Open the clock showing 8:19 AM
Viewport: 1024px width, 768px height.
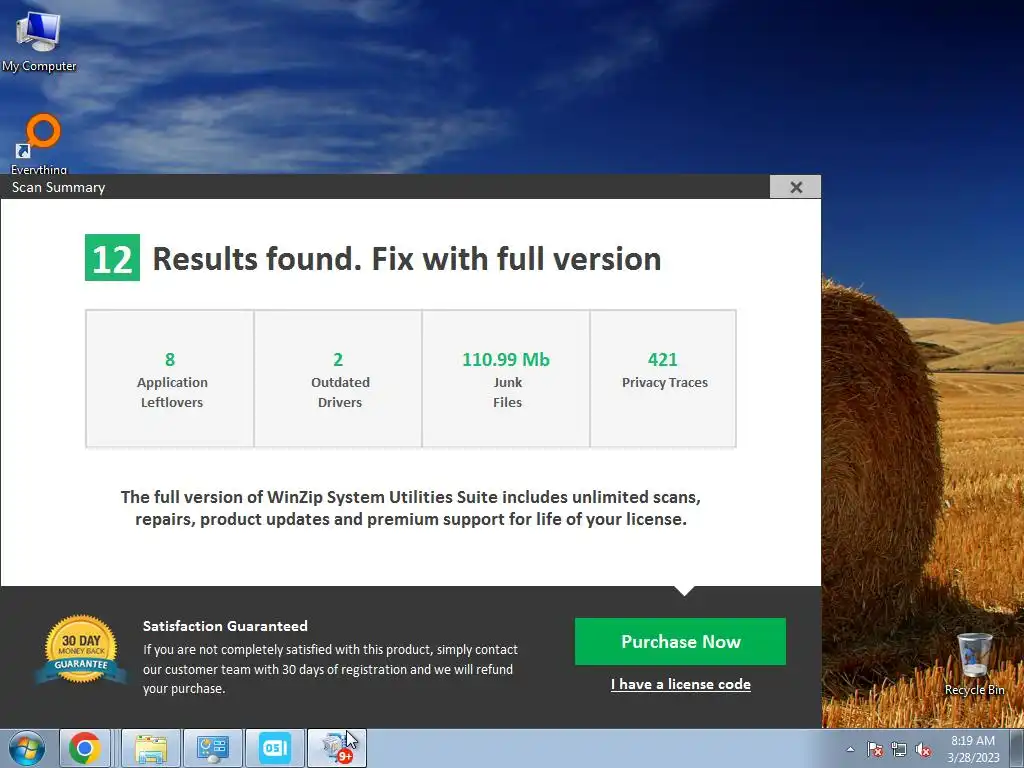click(x=973, y=749)
